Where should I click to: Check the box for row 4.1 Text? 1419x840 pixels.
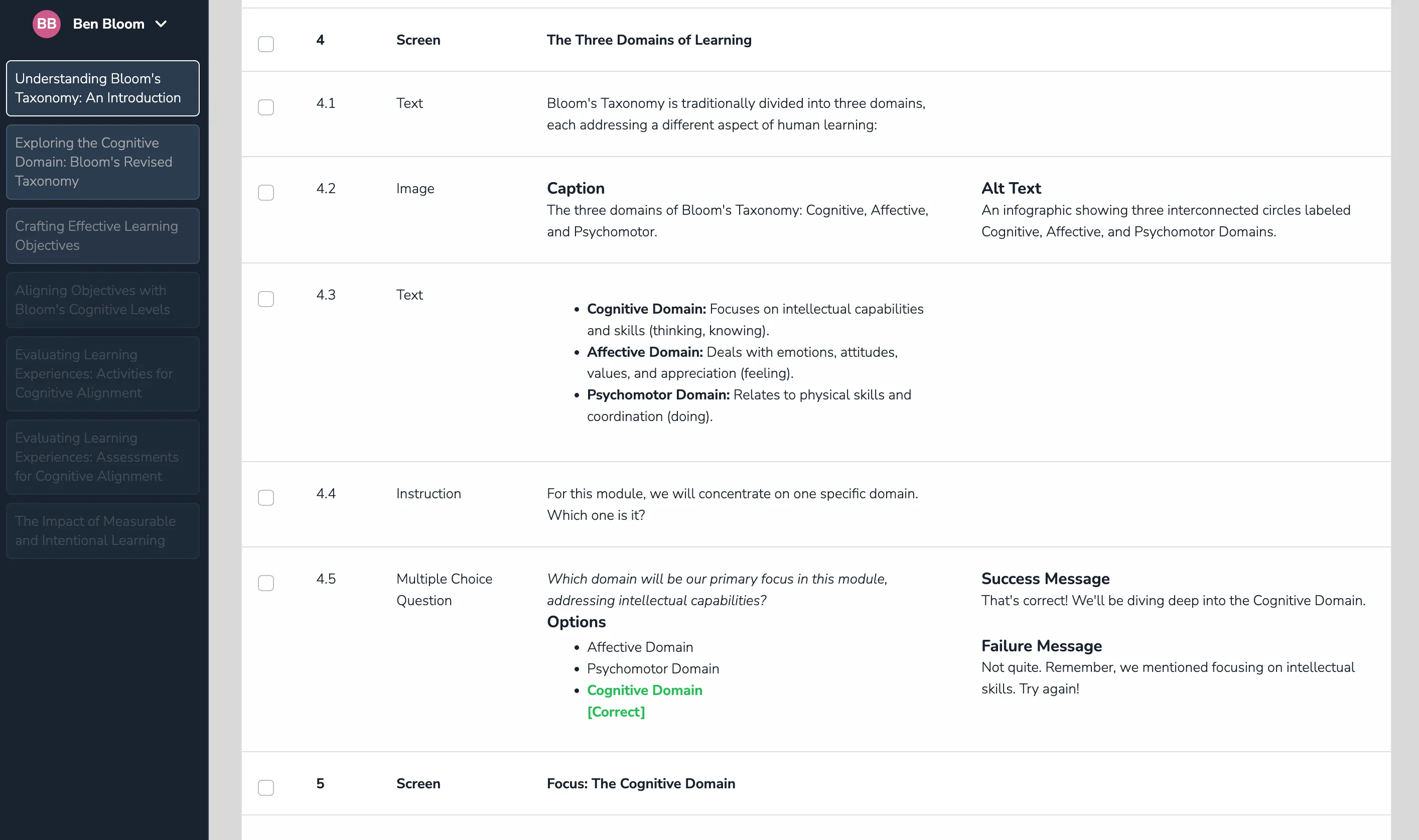(x=265, y=107)
